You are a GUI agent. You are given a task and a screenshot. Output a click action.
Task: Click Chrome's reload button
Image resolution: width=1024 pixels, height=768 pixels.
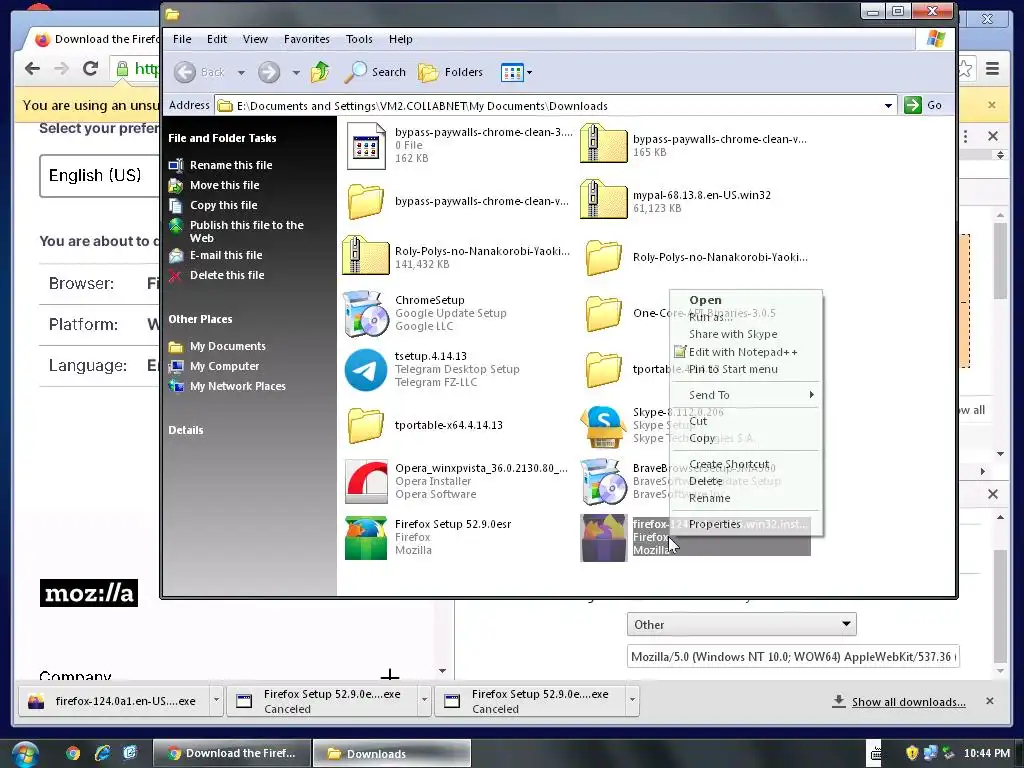(x=90, y=68)
